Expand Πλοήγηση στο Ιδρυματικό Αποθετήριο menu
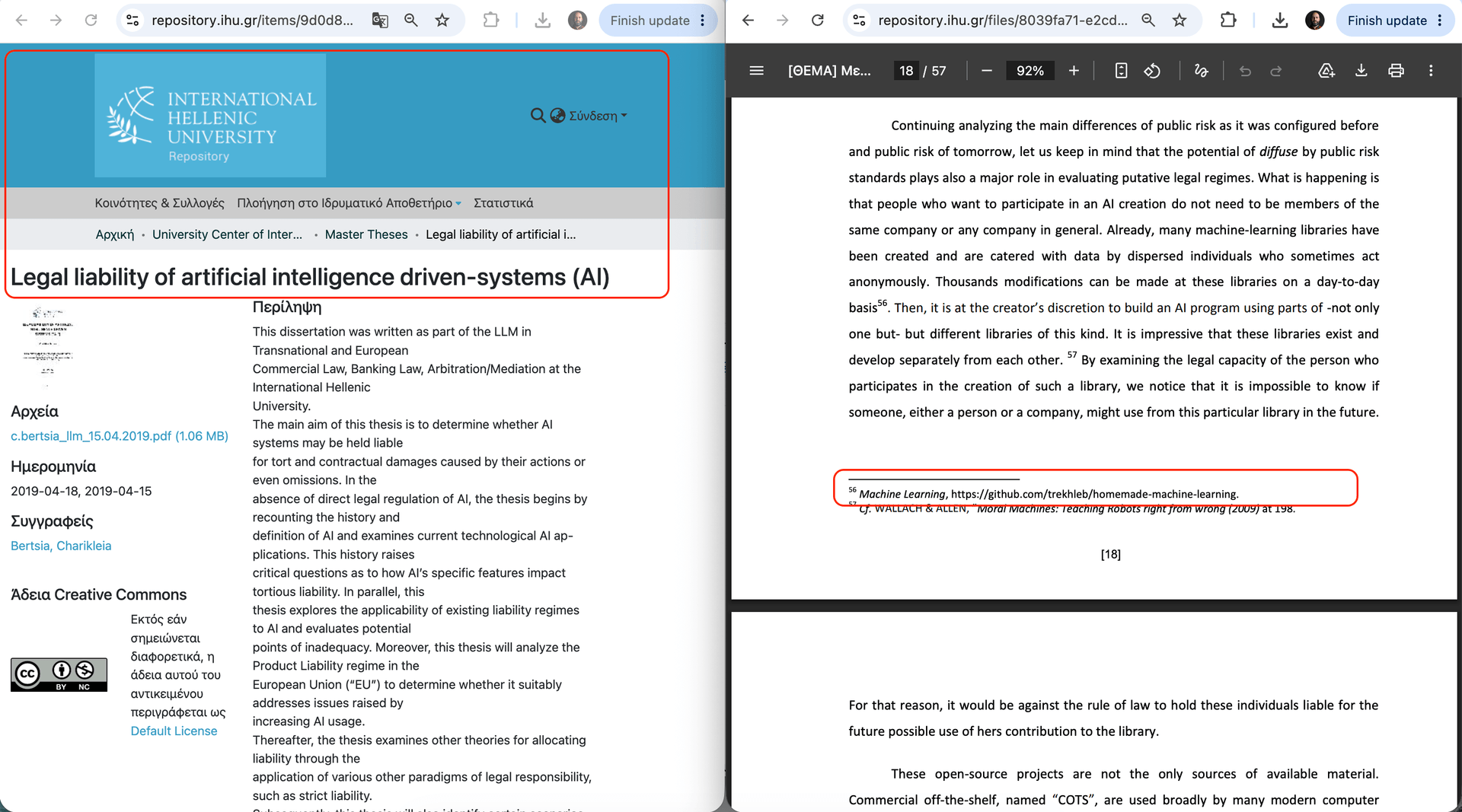Image resolution: width=1462 pixels, height=812 pixels. pyautogui.click(x=349, y=203)
